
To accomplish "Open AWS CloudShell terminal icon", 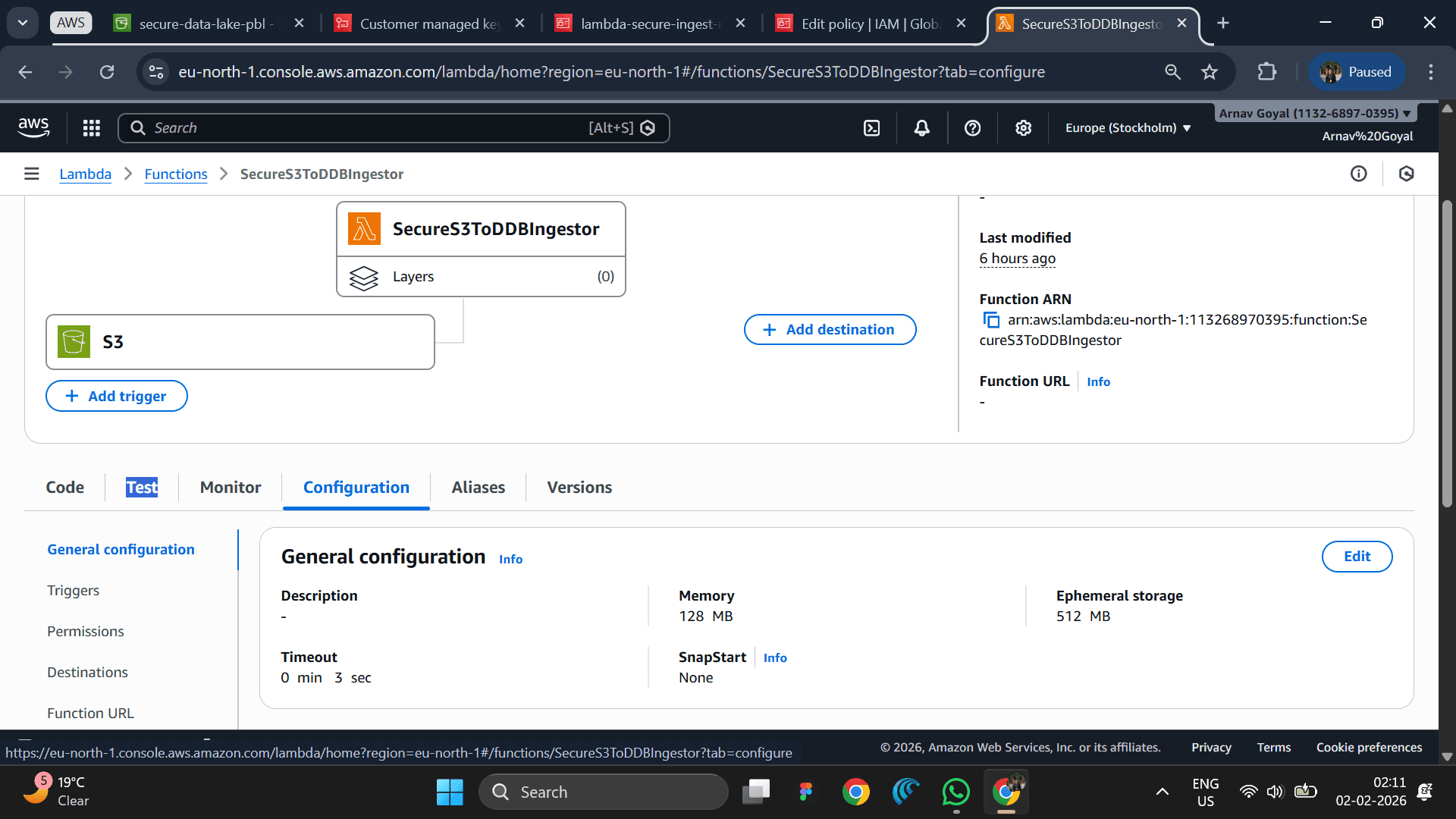I will coord(872,128).
